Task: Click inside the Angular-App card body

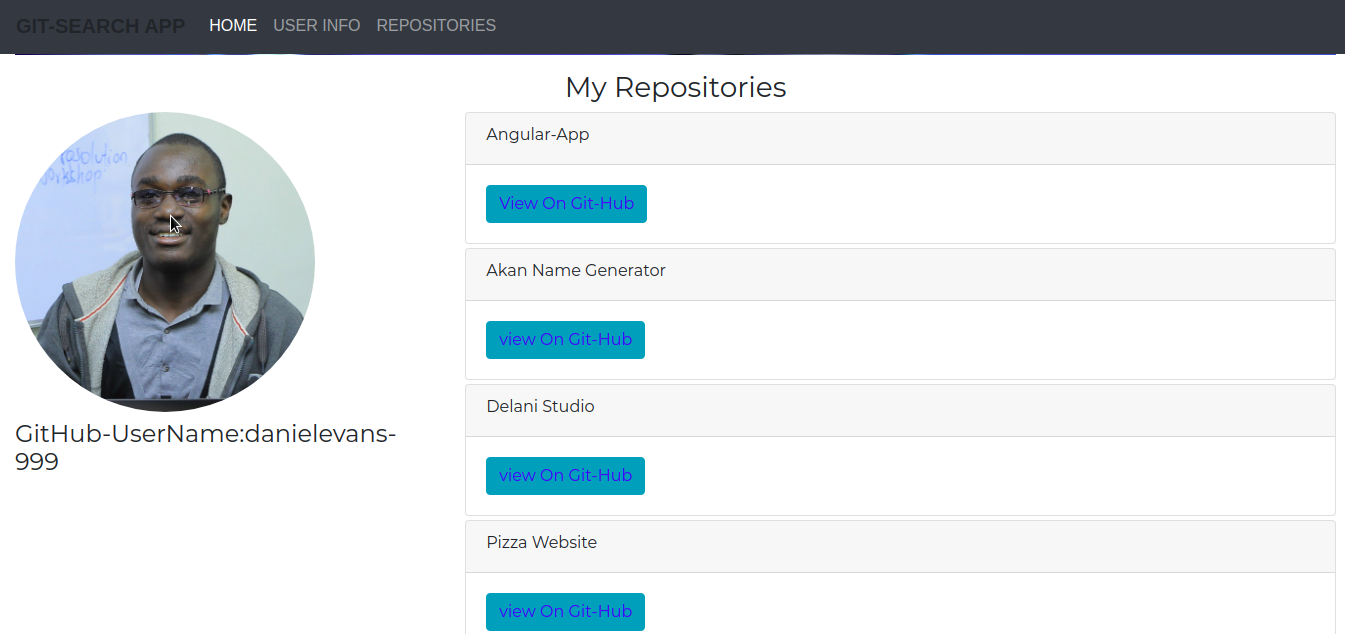Action: 990,204
